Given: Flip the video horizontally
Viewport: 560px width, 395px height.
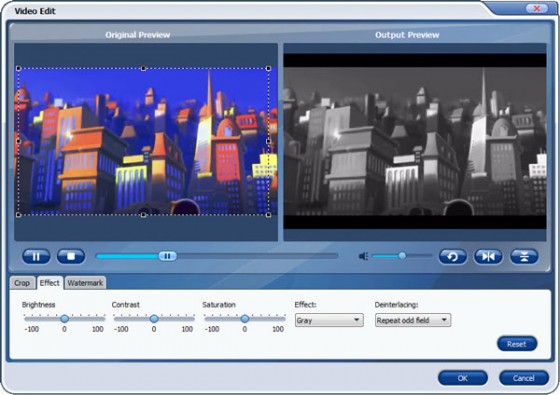Looking at the screenshot, I should pos(488,256).
